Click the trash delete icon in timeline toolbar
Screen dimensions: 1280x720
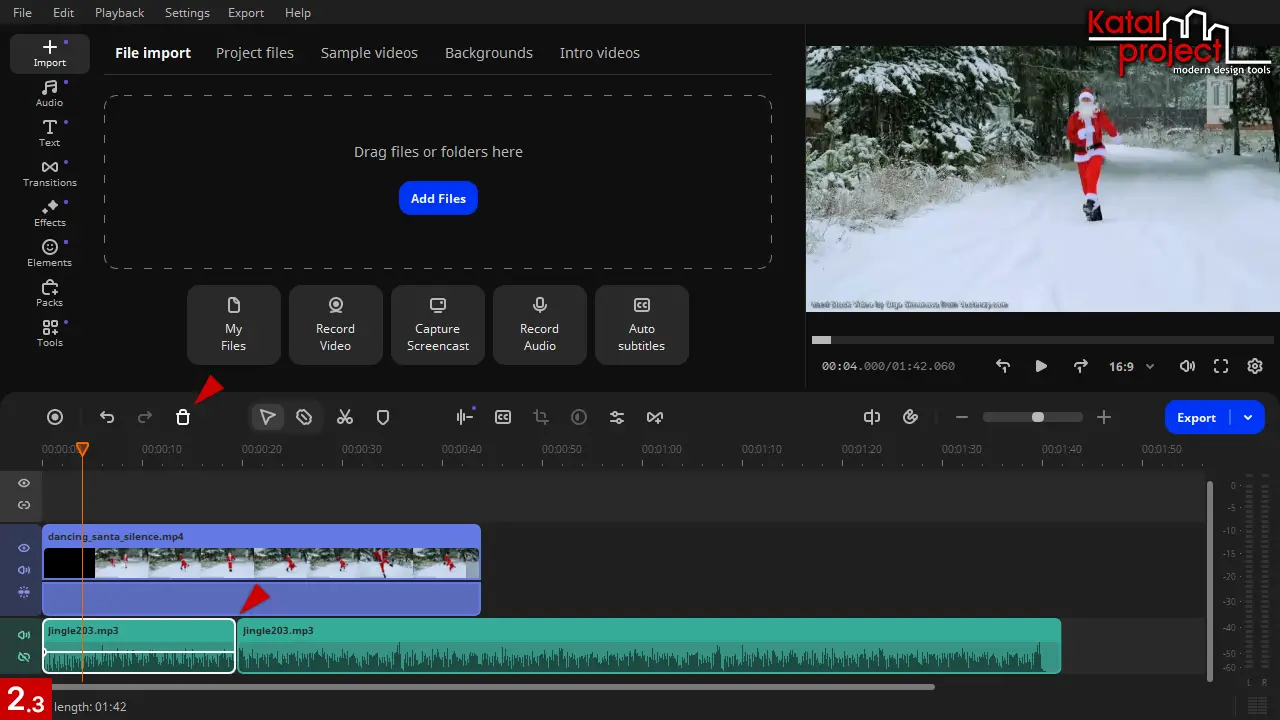tap(183, 417)
